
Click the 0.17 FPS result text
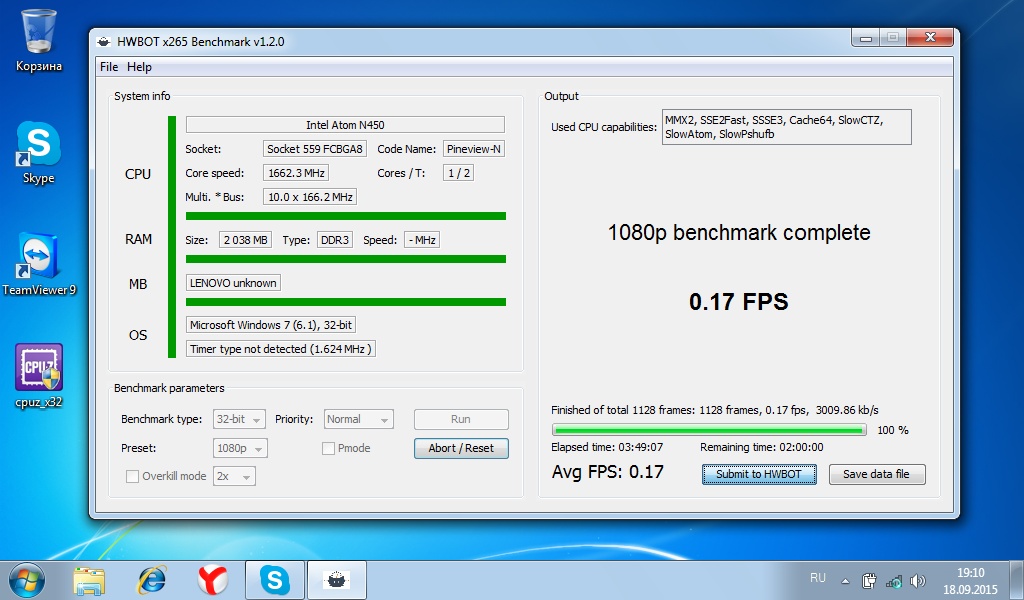tap(739, 302)
